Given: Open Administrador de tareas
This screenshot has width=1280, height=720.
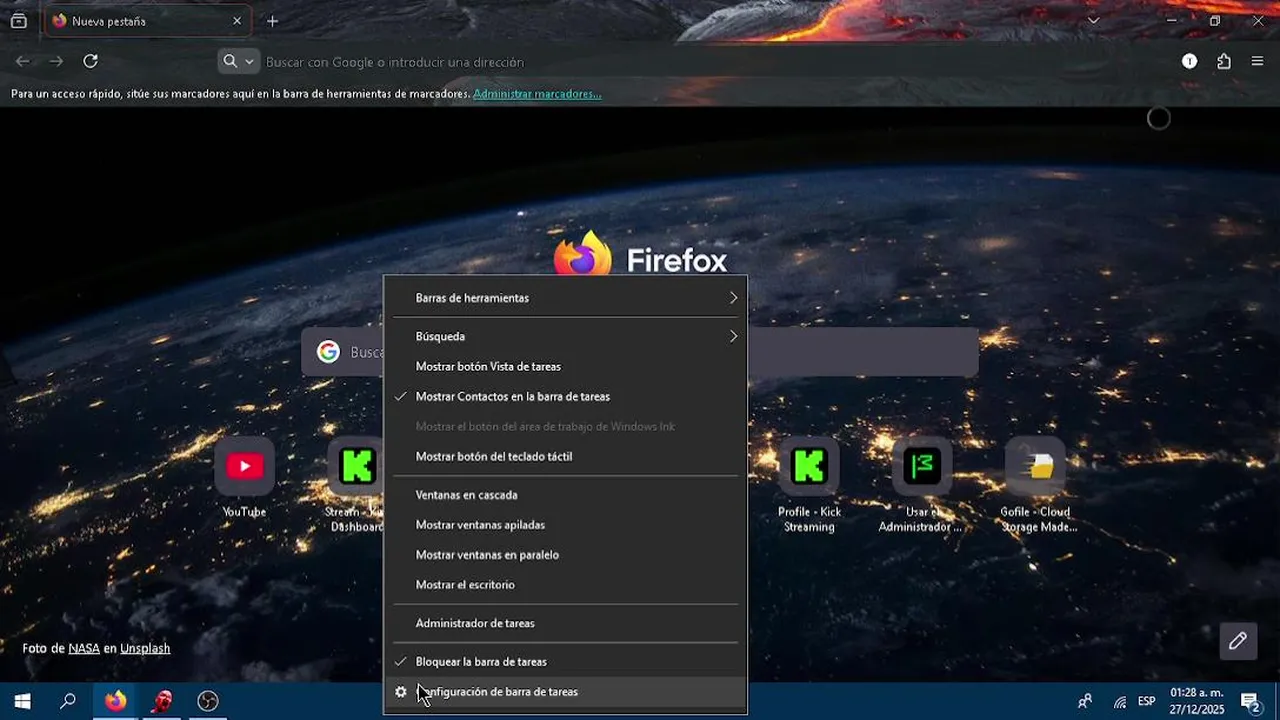Looking at the screenshot, I should pos(565,623).
